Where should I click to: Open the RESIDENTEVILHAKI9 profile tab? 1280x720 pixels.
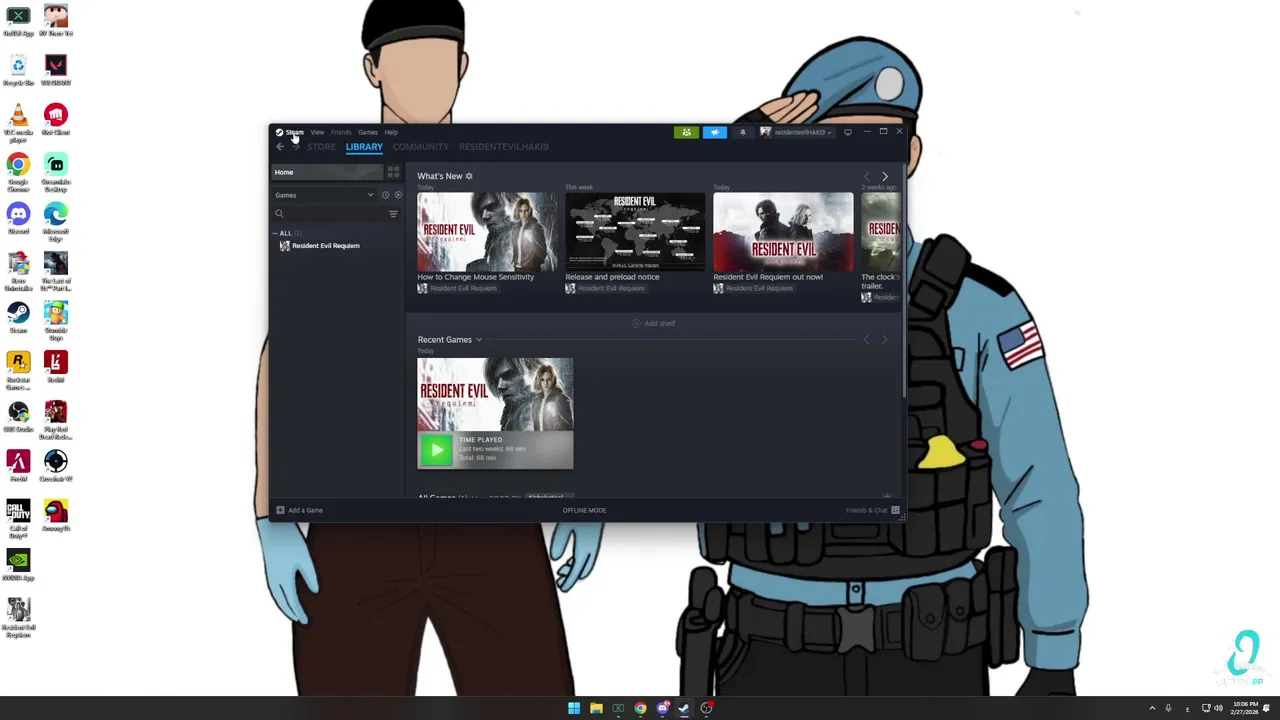click(x=503, y=147)
